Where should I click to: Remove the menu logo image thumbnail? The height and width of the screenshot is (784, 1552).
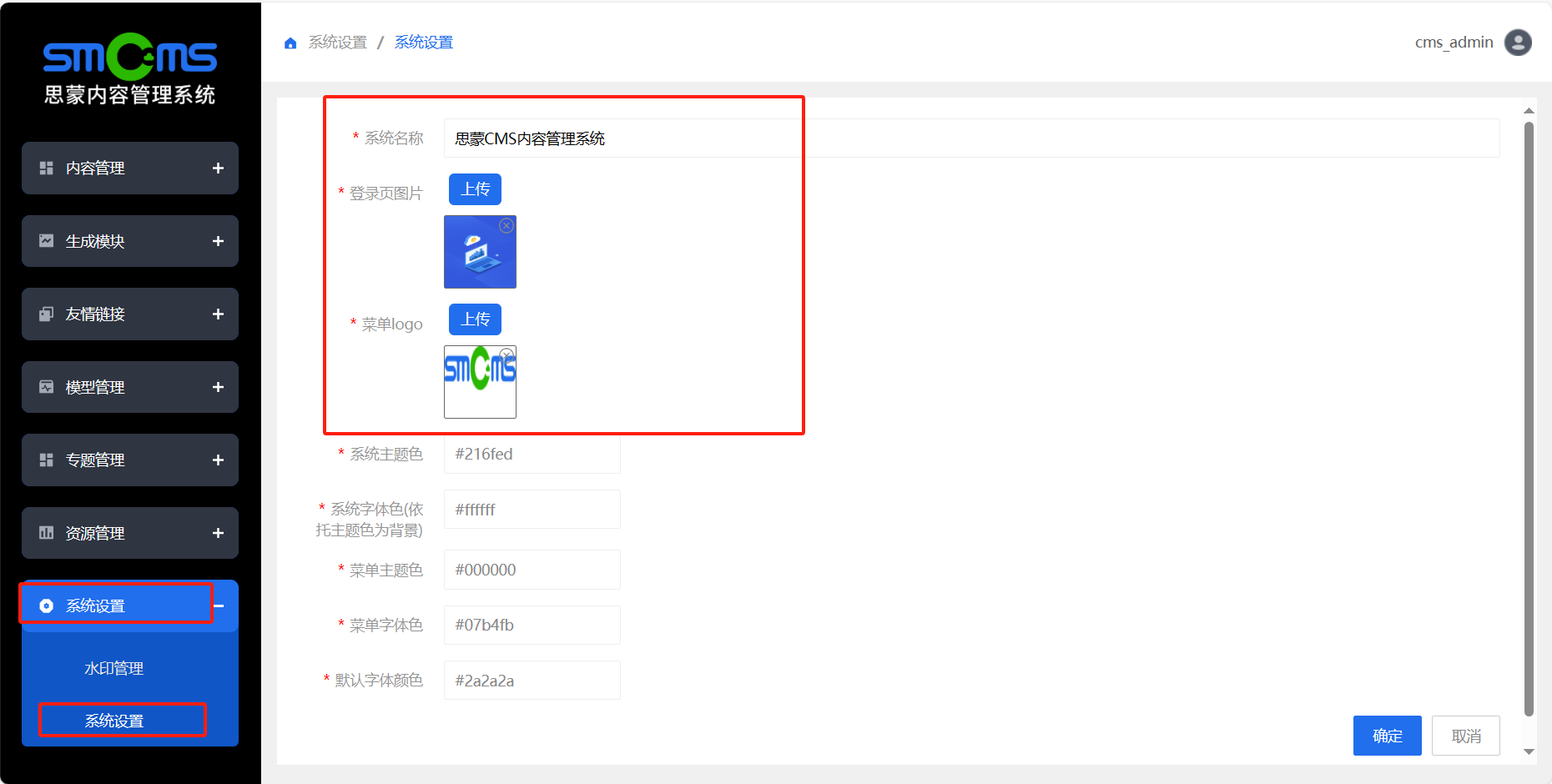pos(506,355)
